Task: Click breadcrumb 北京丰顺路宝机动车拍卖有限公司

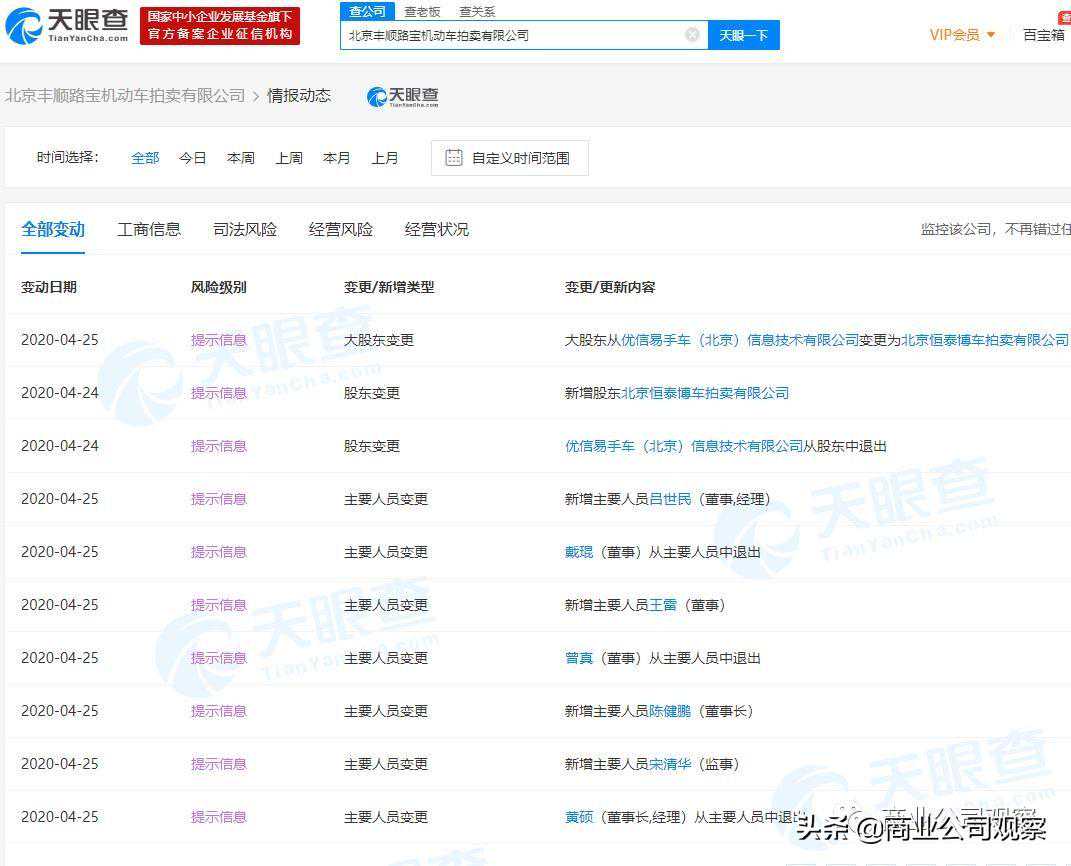Action: [125, 96]
